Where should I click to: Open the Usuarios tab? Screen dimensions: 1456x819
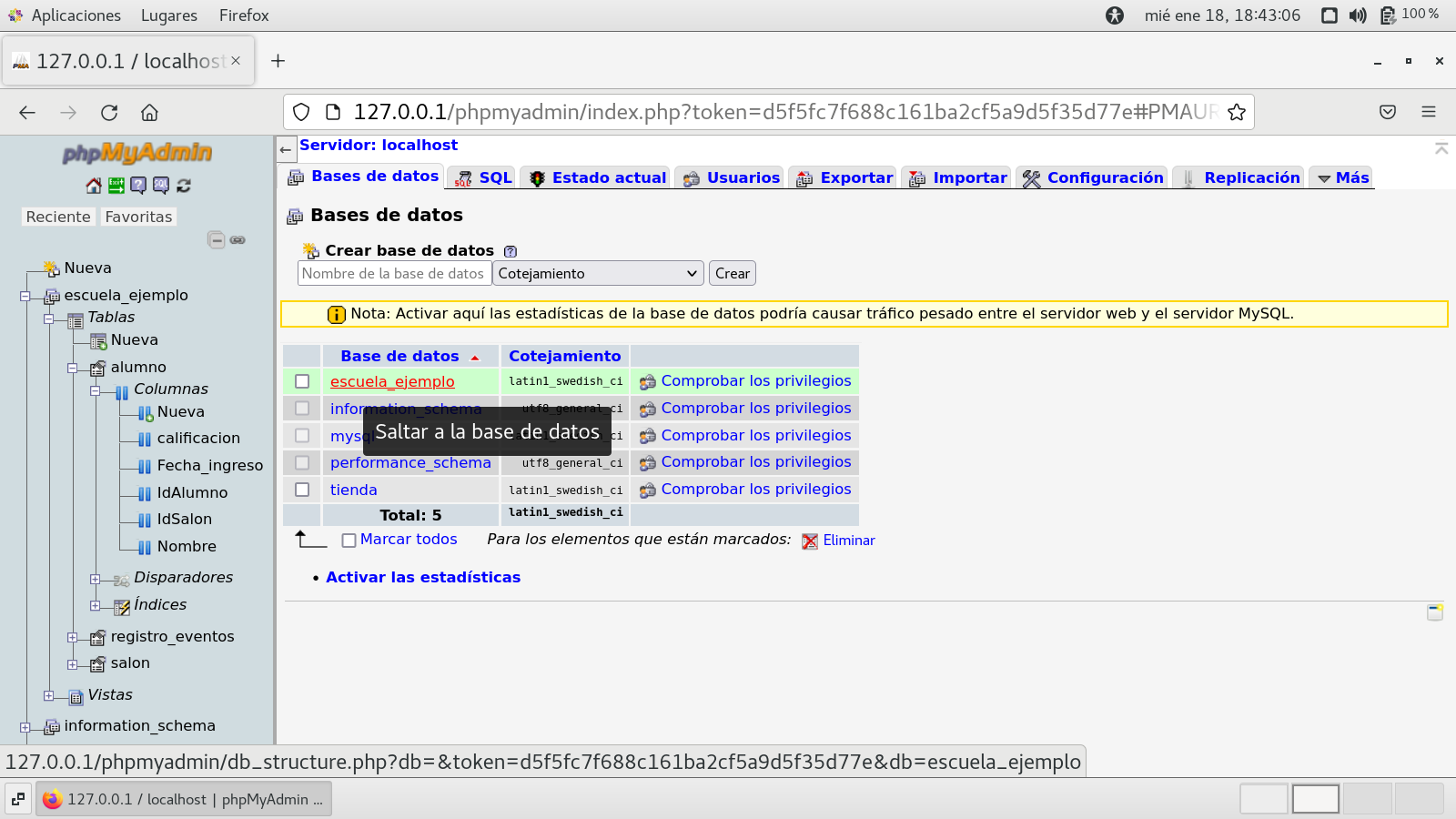[x=732, y=178]
